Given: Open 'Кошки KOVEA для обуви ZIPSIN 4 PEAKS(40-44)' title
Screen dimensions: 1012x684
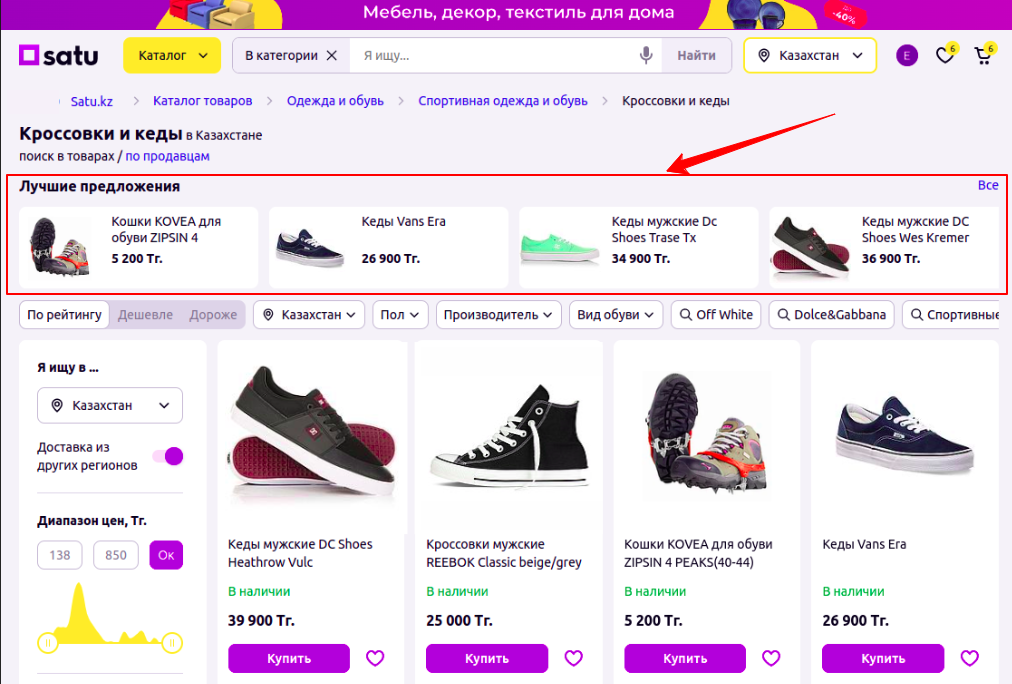Looking at the screenshot, I should tap(698, 553).
